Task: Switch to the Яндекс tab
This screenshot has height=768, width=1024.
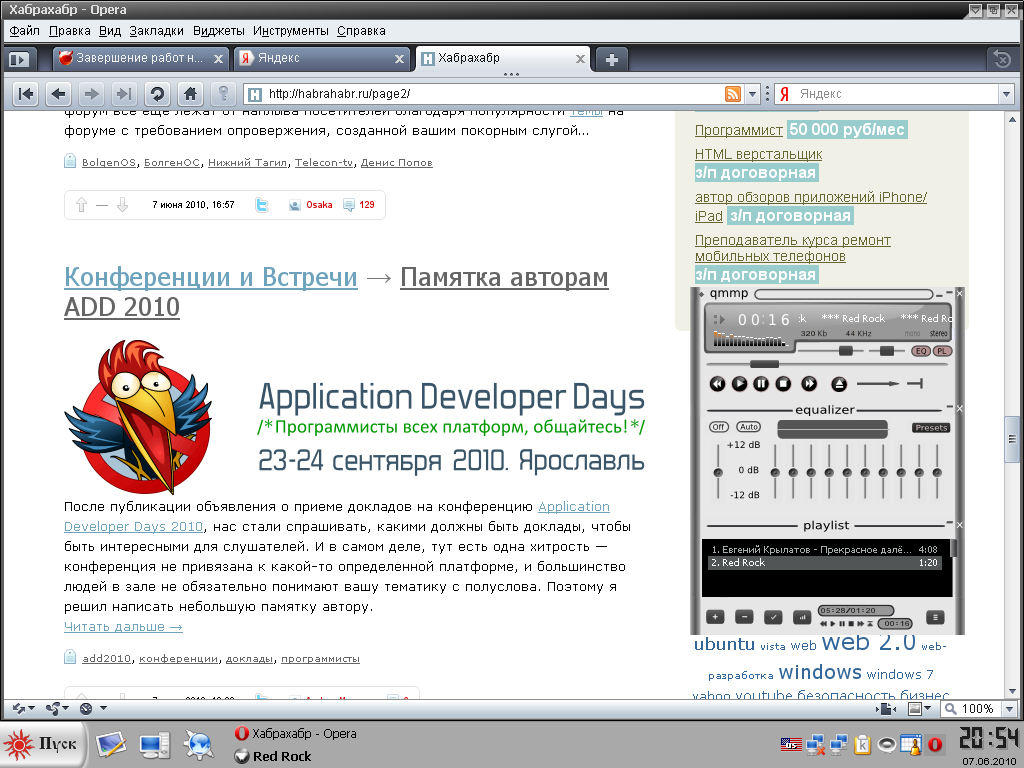Action: [321, 59]
